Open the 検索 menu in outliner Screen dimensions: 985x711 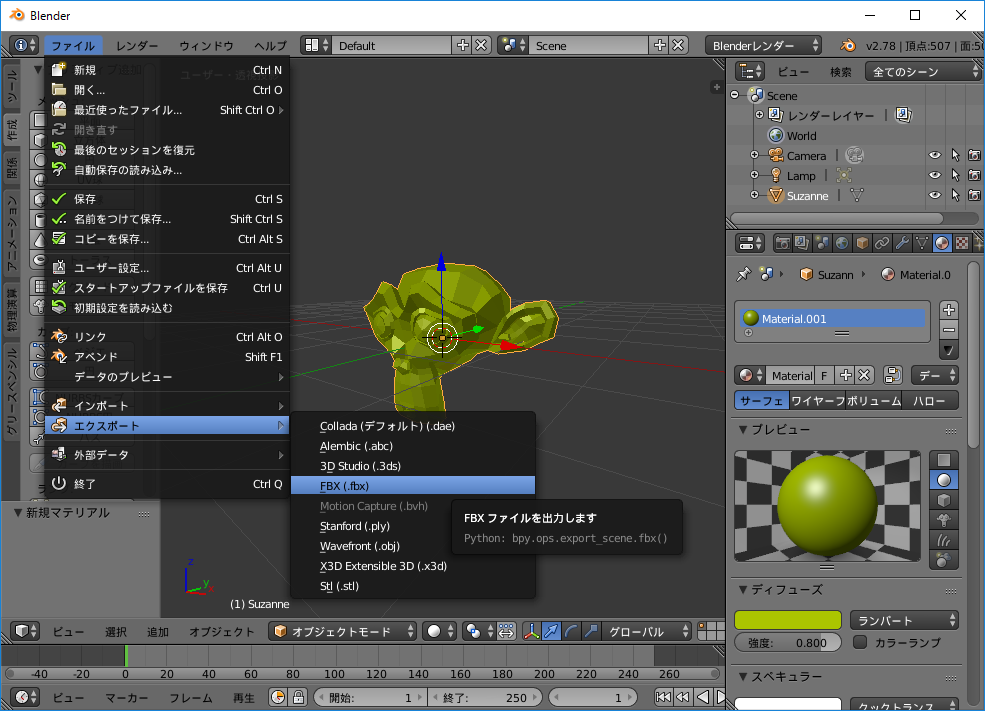click(841, 72)
